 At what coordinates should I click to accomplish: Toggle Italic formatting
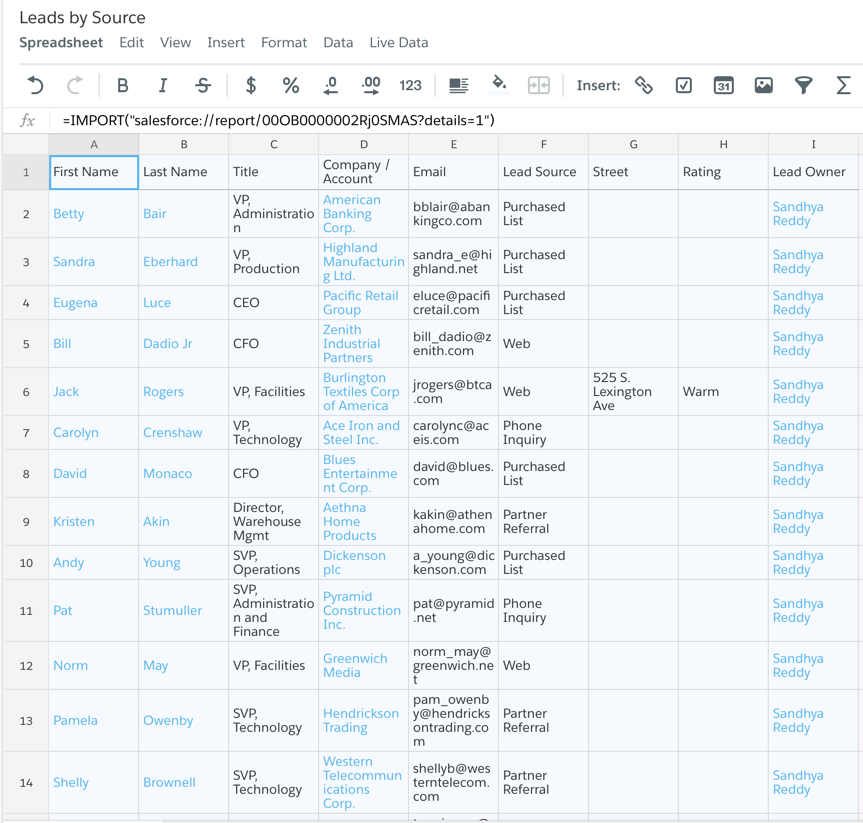pyautogui.click(x=162, y=85)
